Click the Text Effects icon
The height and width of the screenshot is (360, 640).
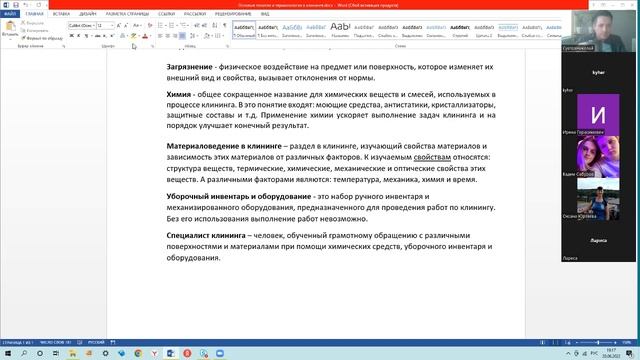[122, 36]
